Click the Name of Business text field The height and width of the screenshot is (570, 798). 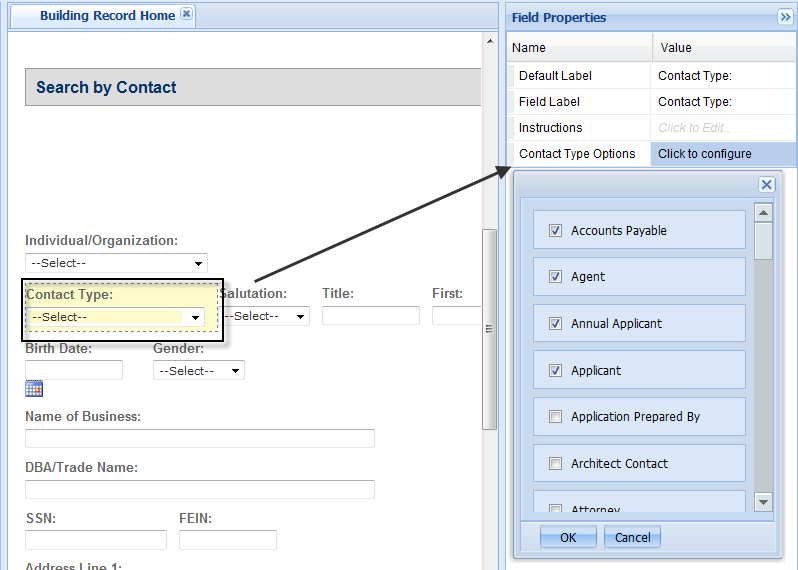point(200,439)
